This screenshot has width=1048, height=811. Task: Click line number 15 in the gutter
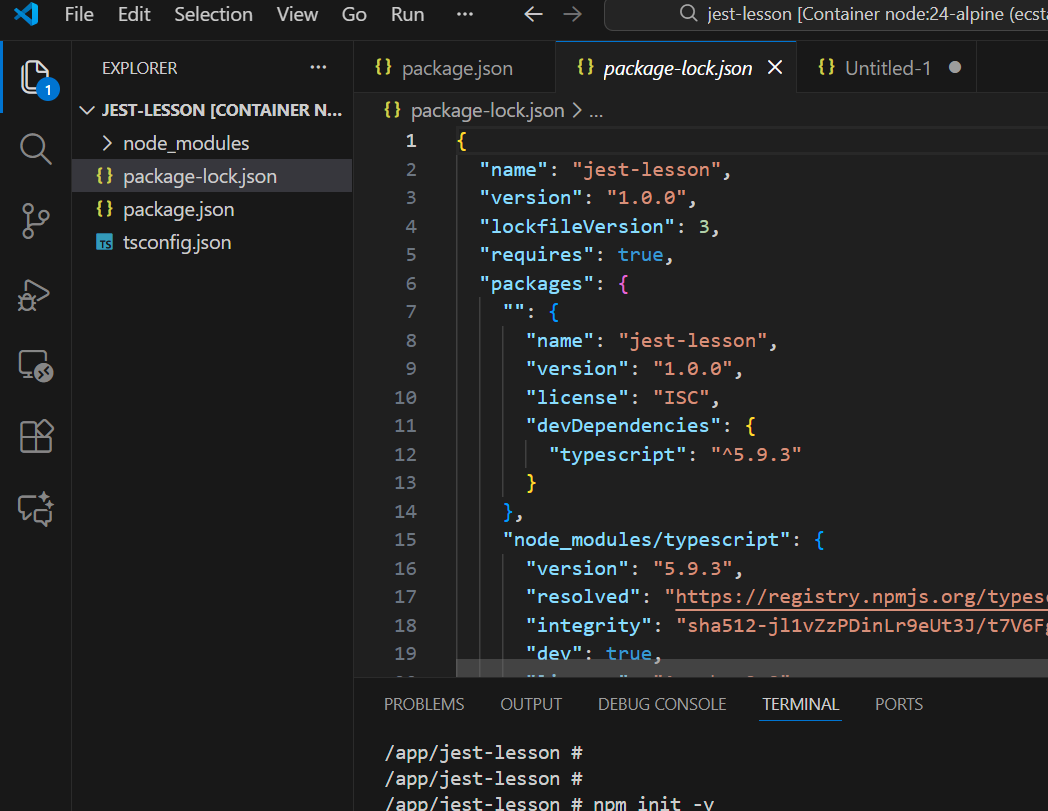[405, 540]
